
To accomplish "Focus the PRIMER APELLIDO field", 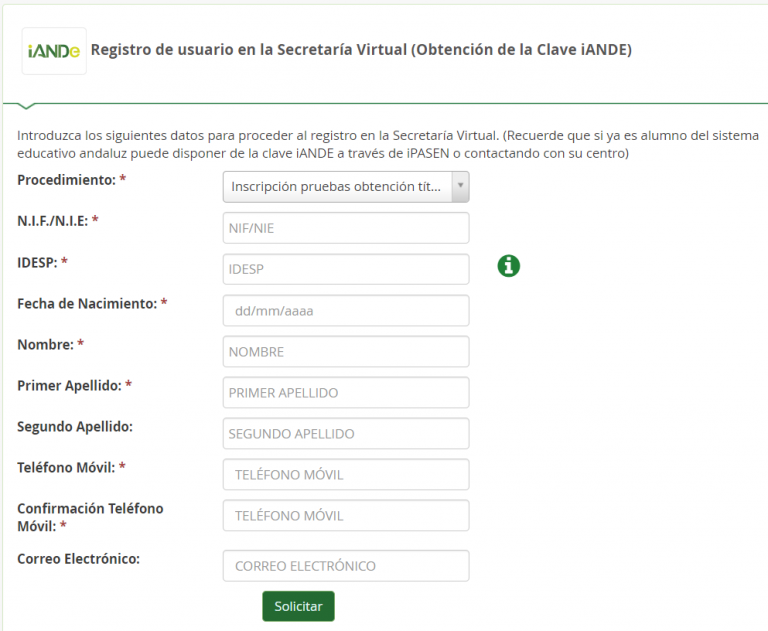I will [345, 393].
